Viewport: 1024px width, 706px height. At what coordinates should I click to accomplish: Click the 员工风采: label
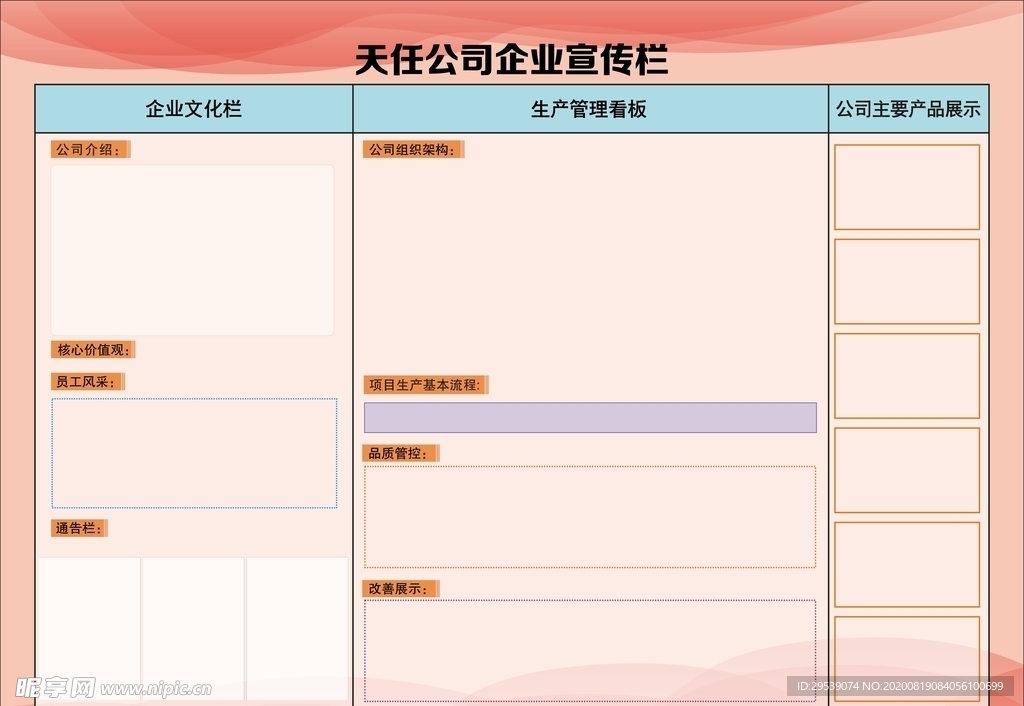tap(88, 381)
